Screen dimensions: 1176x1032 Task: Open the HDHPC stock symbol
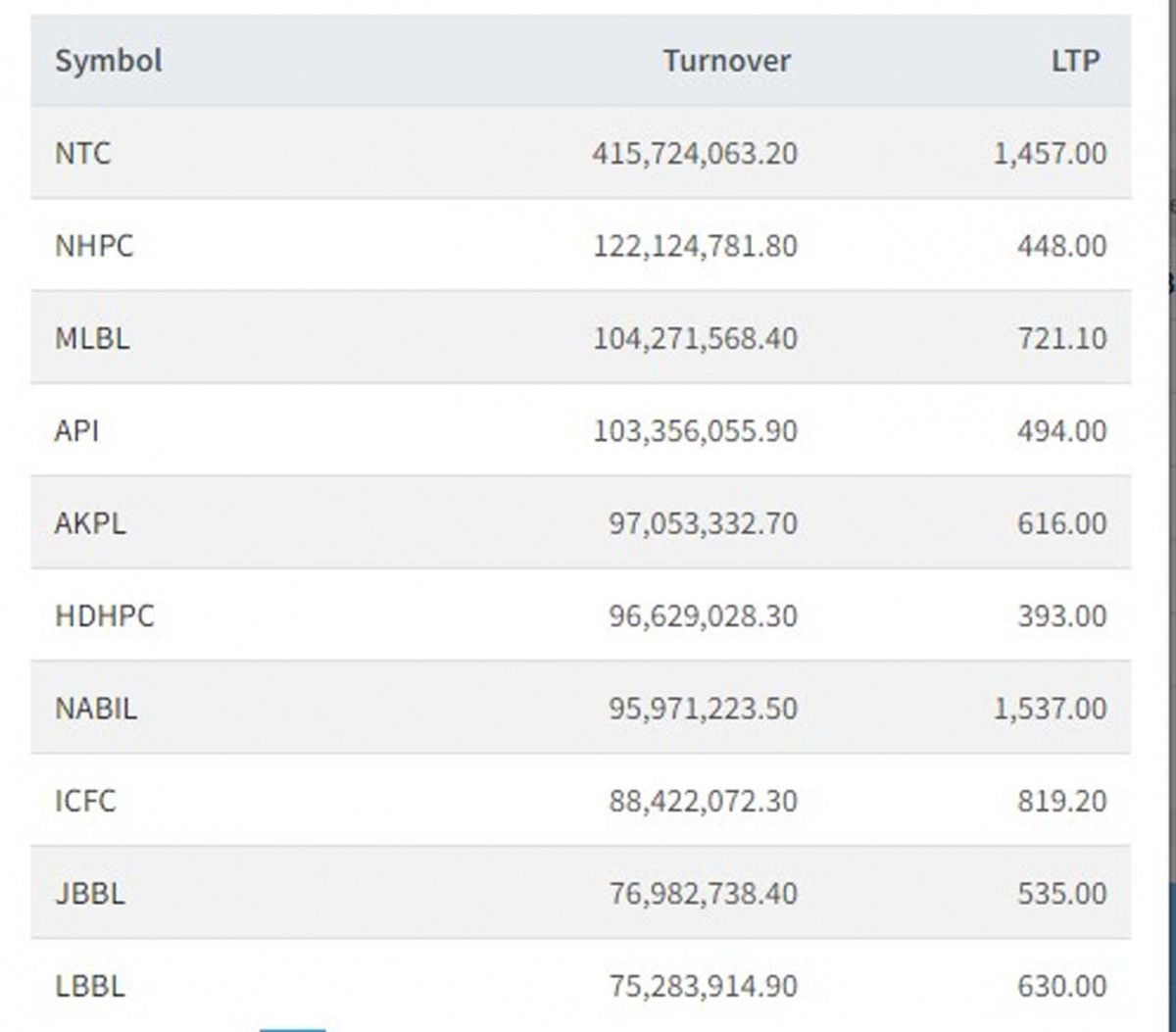[x=105, y=616]
